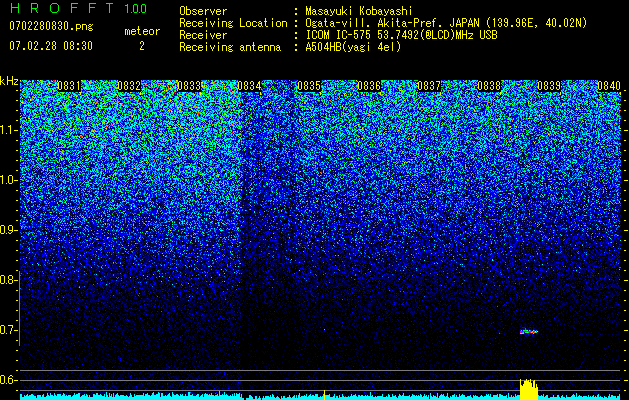Click the 0831 time marker label
Image resolution: width=629 pixels, height=400 pixels.
[x=69, y=86]
